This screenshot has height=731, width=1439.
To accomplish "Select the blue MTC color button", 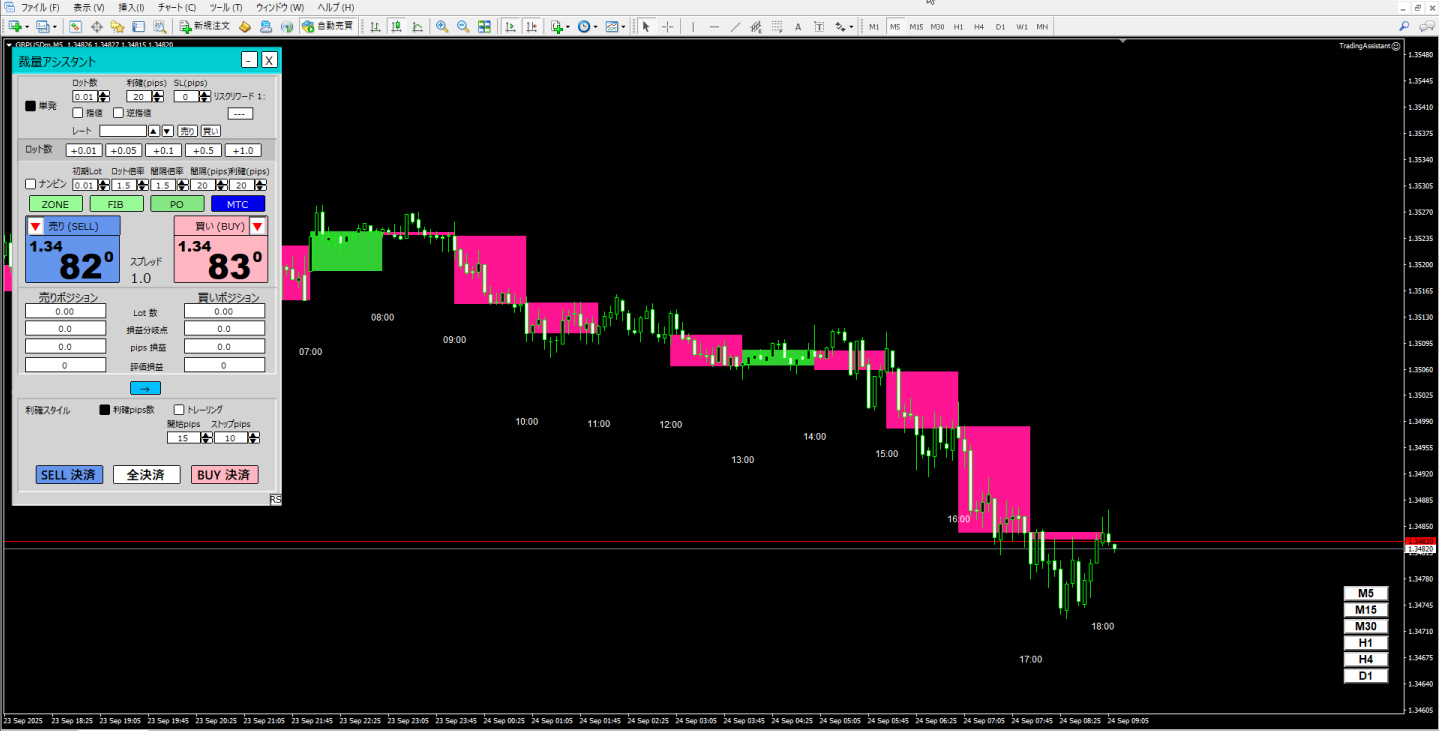I will pos(237,204).
